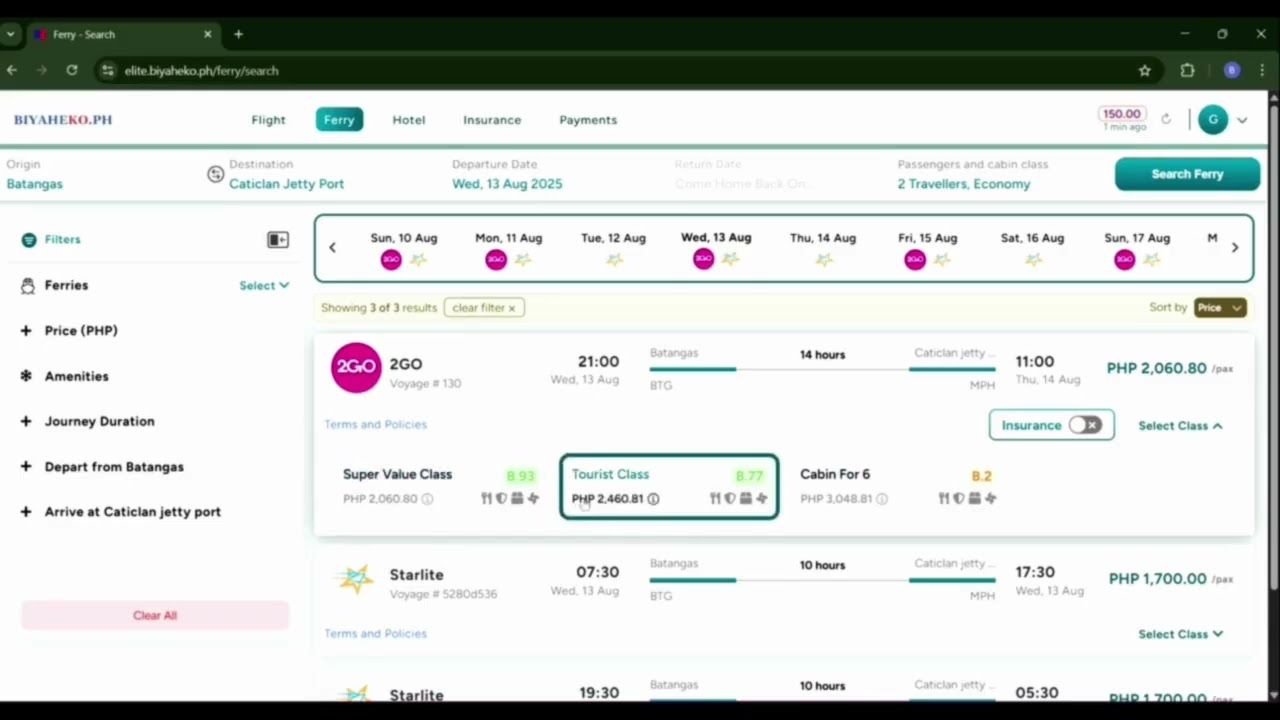Click the filter panel collapse icon
This screenshot has height=720, width=1280.
click(x=278, y=239)
